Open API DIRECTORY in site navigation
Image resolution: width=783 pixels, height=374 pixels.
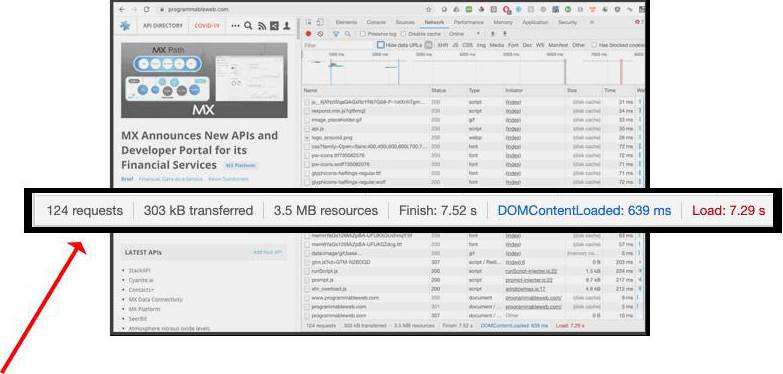pyautogui.click(x=163, y=26)
